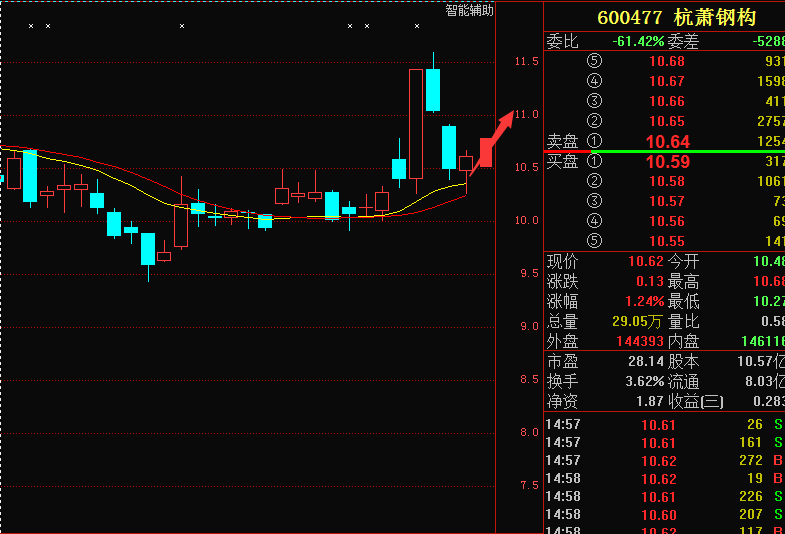Image resolution: width=785 pixels, height=534 pixels.
Task: Click the 市盈 value 28.14
Action: click(646, 361)
